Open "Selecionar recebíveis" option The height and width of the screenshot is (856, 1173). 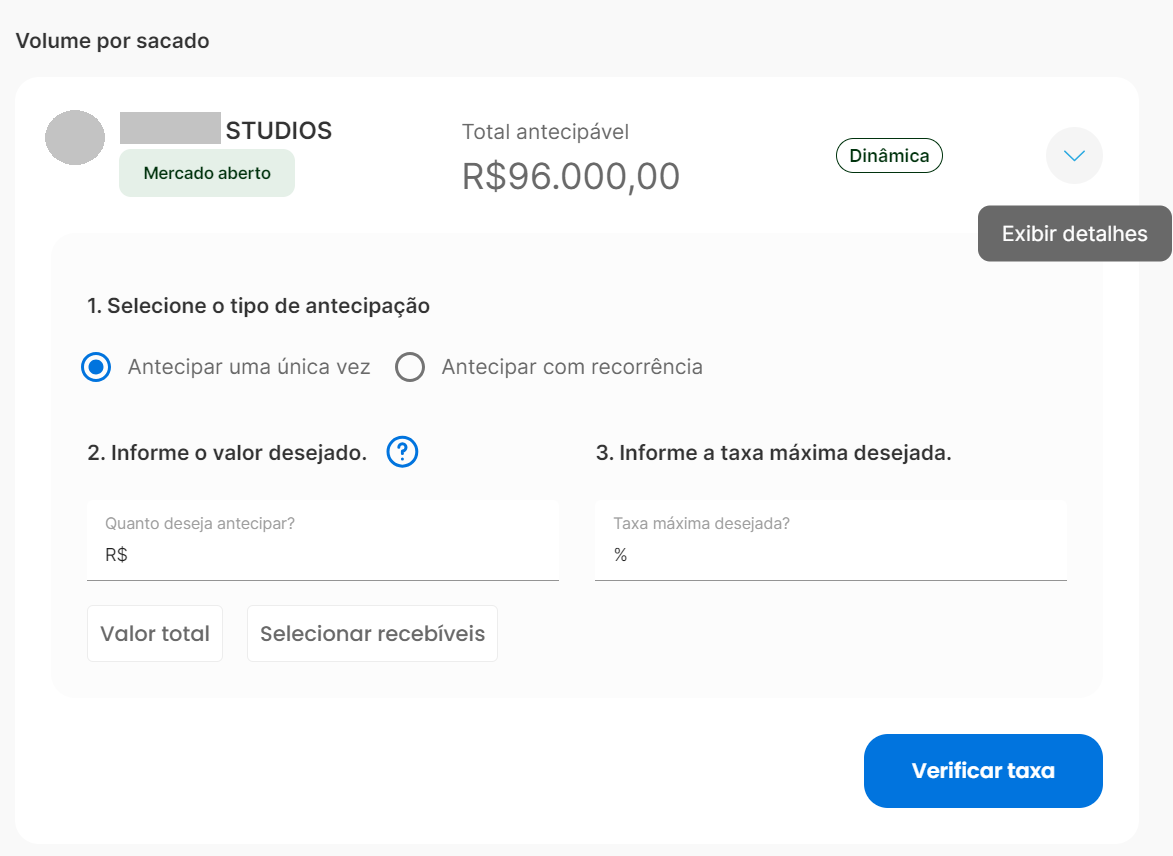pyautogui.click(x=373, y=634)
